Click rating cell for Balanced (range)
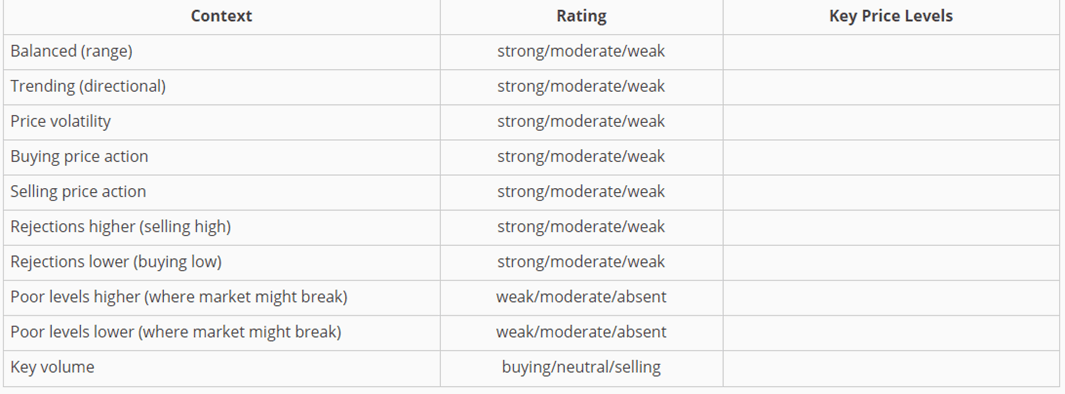 tap(581, 52)
